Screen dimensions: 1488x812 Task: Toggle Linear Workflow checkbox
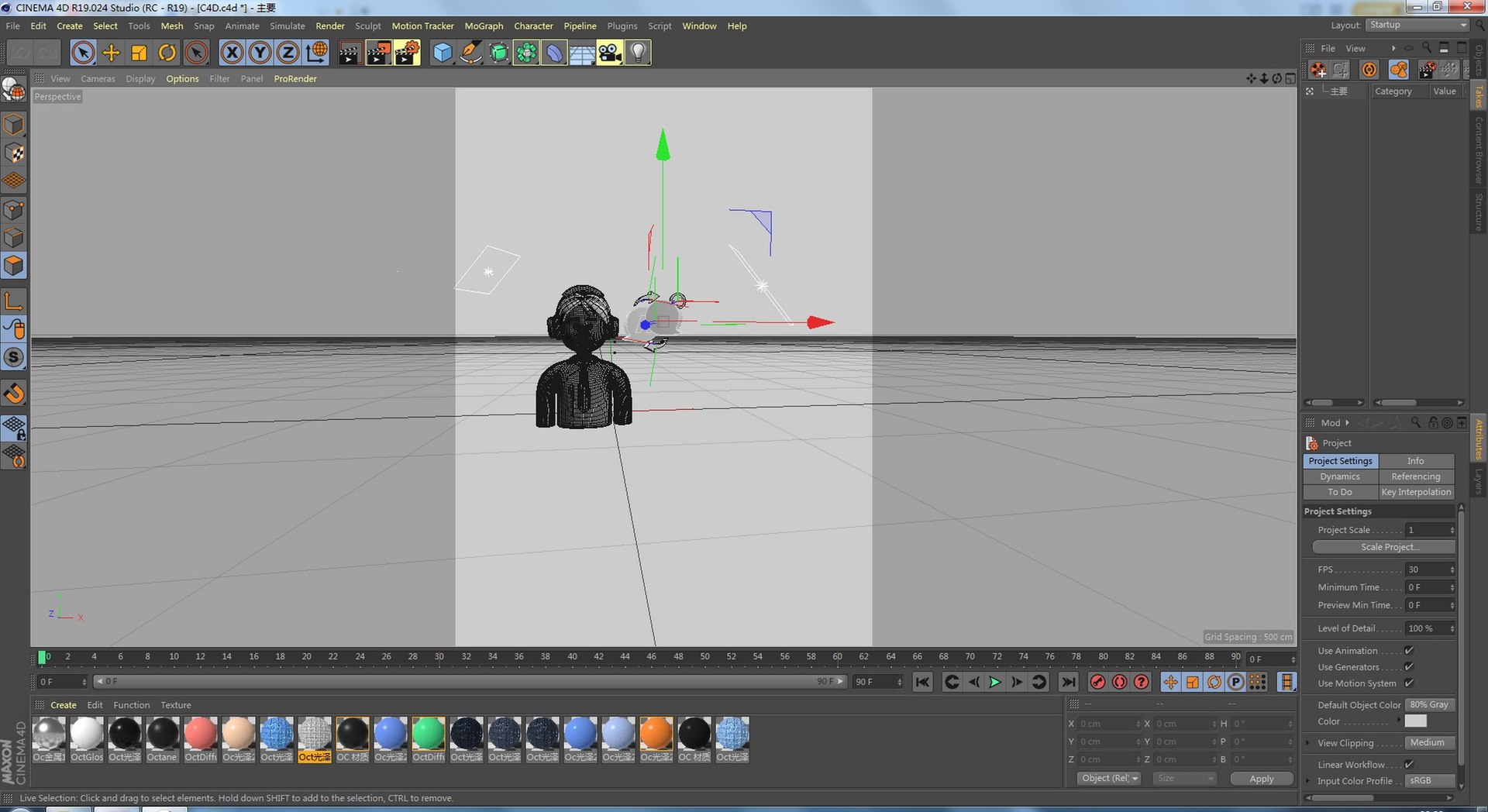(x=1409, y=765)
